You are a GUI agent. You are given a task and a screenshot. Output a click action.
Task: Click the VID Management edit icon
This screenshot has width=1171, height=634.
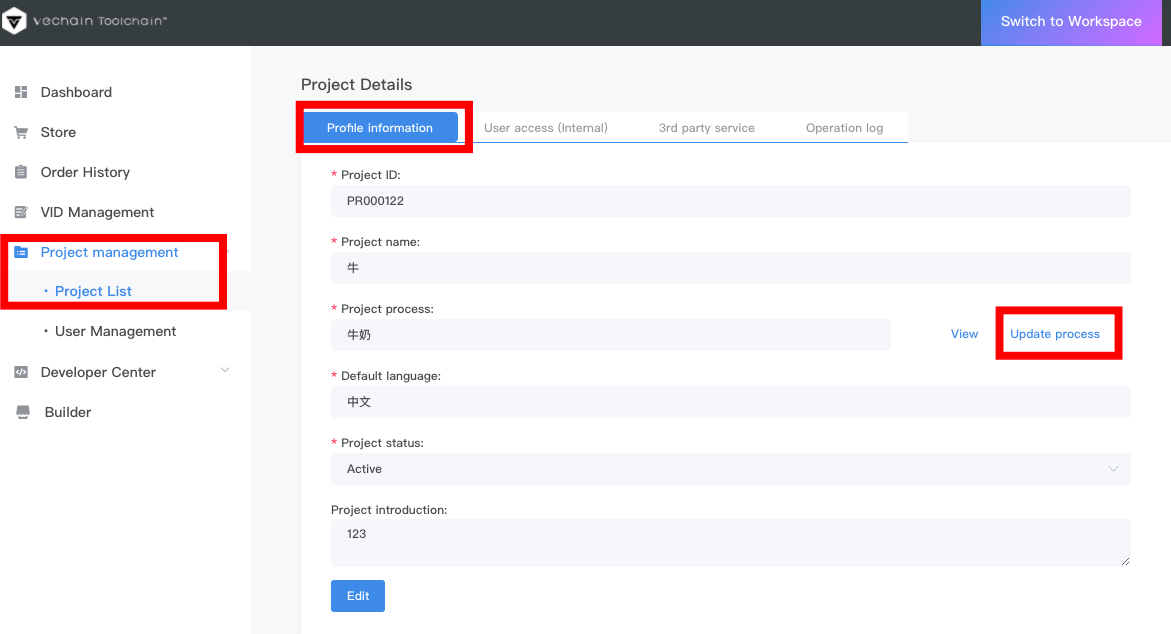pos(21,212)
